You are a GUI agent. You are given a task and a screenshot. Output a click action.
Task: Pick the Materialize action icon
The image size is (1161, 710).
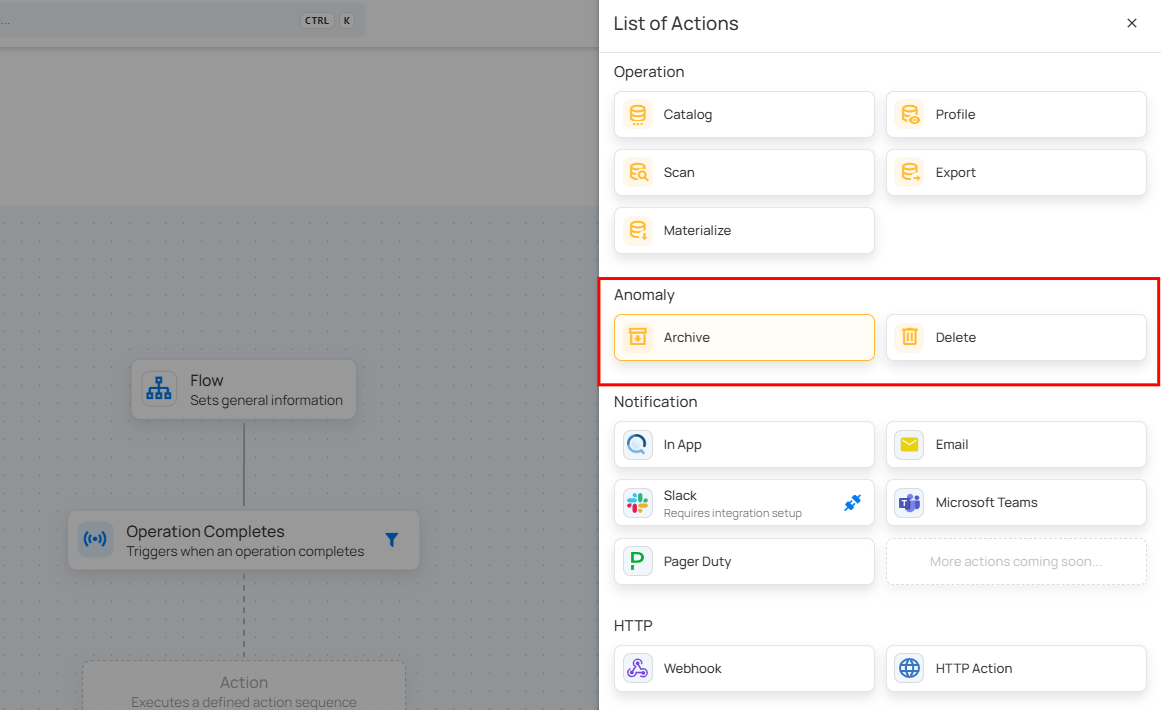pyautogui.click(x=637, y=231)
